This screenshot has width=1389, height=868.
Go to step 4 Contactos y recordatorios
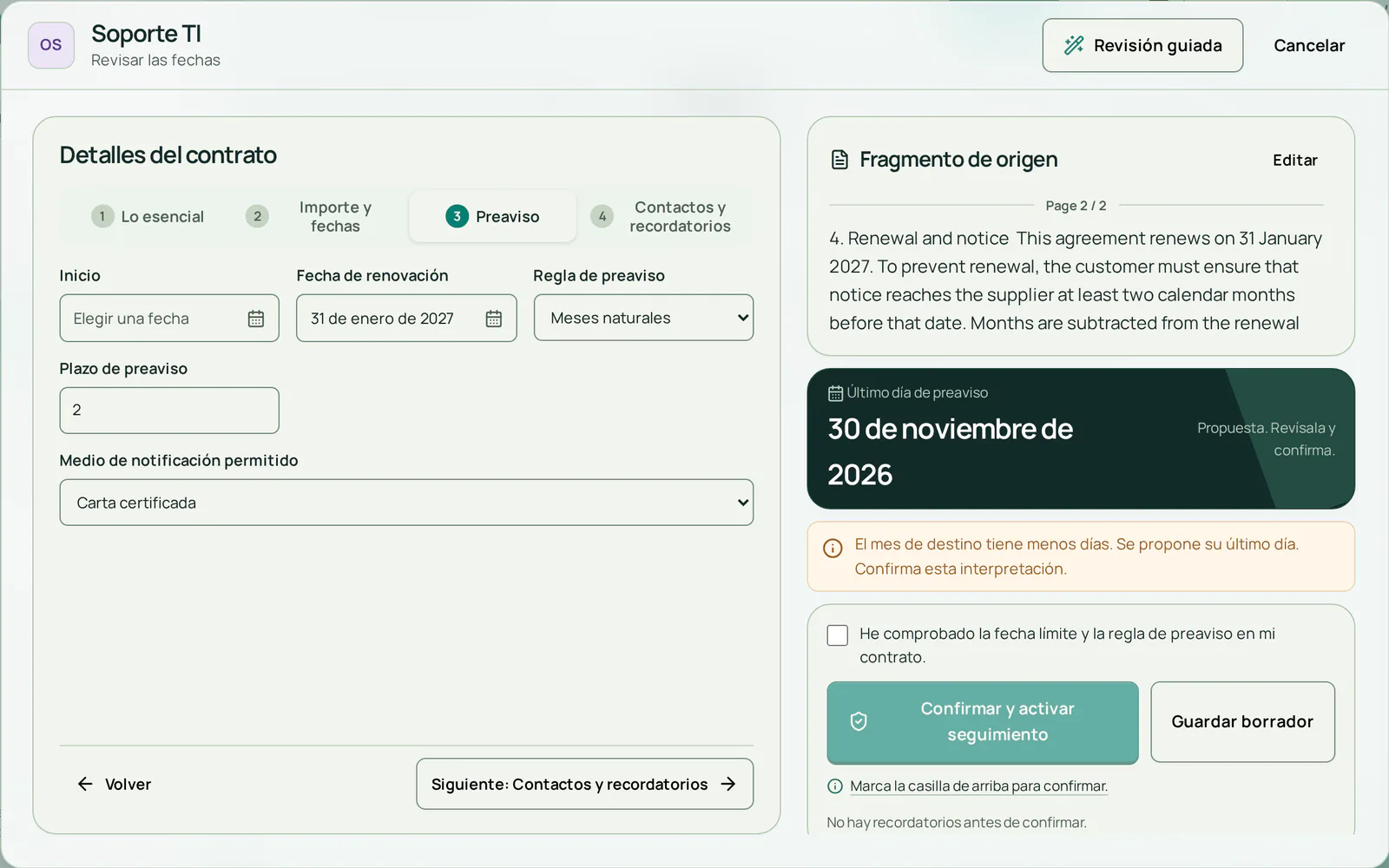pos(663,216)
